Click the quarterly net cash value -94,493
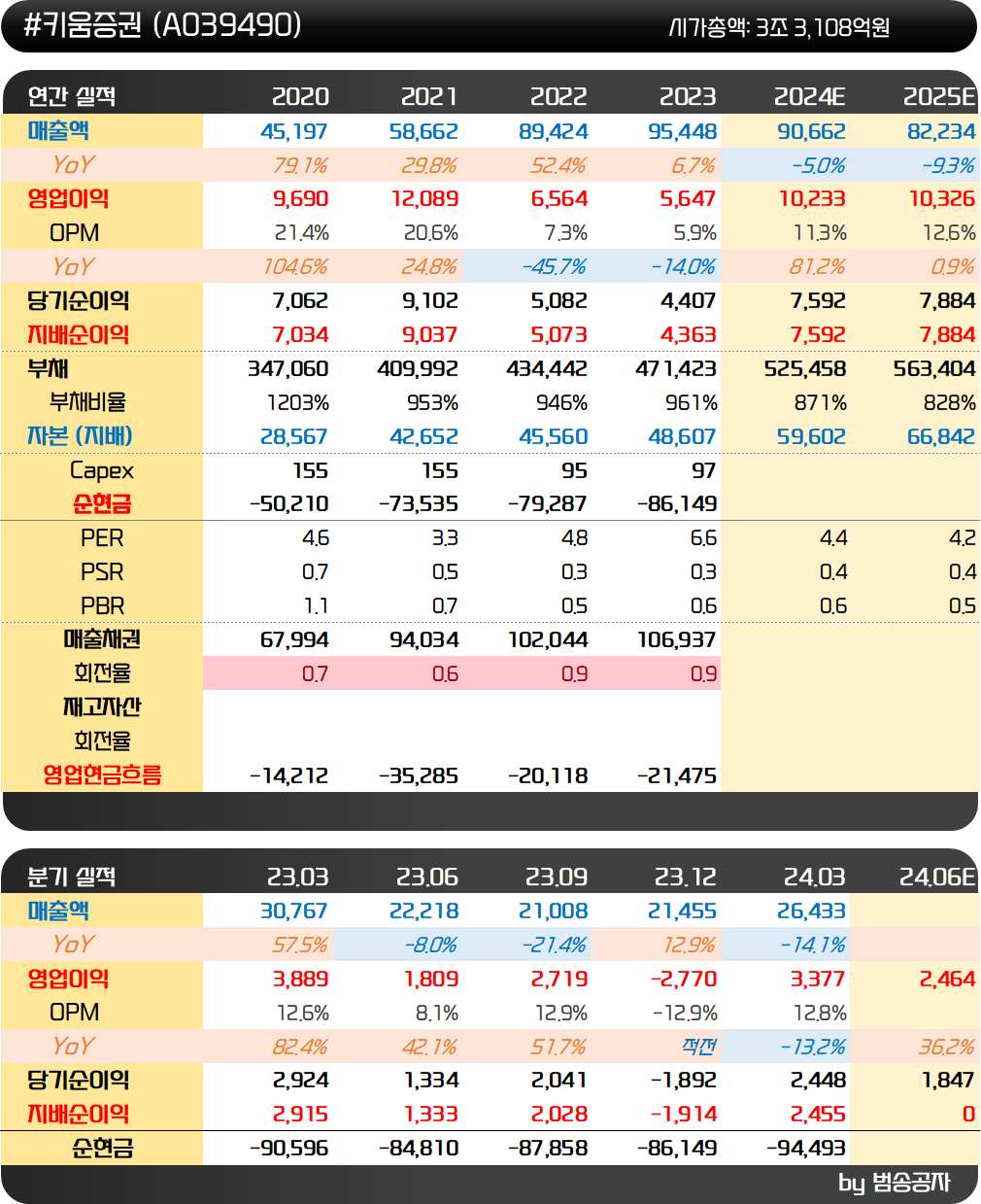981x1204 pixels. (806, 1148)
